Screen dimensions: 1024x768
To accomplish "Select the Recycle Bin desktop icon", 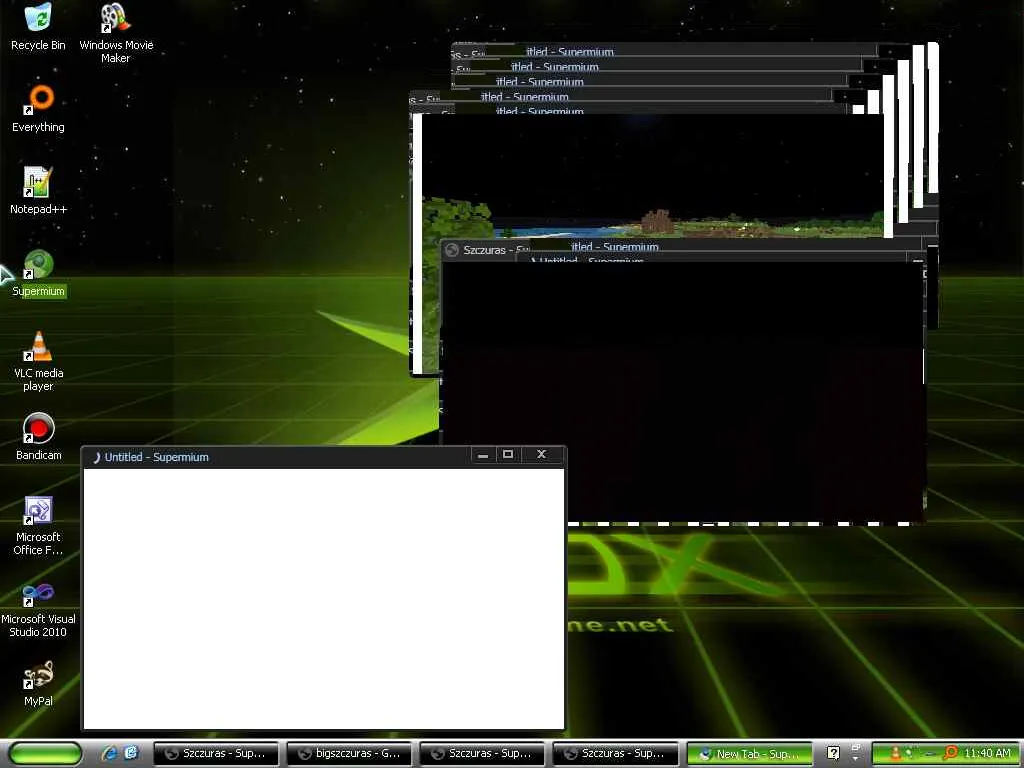I will (38, 26).
